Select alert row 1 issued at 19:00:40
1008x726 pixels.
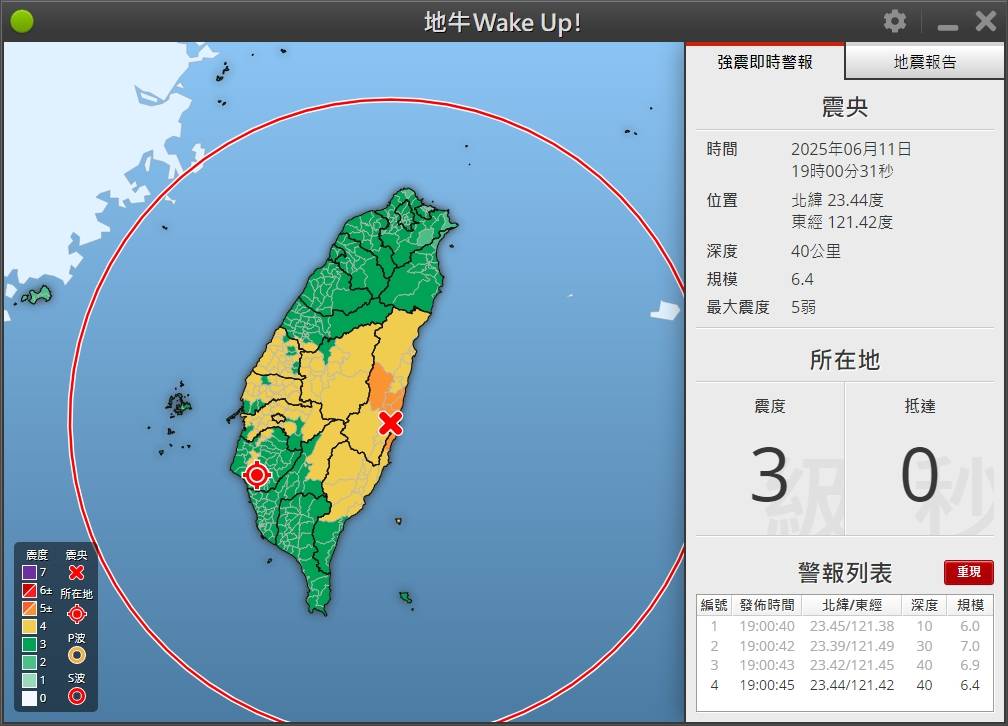(x=845, y=626)
